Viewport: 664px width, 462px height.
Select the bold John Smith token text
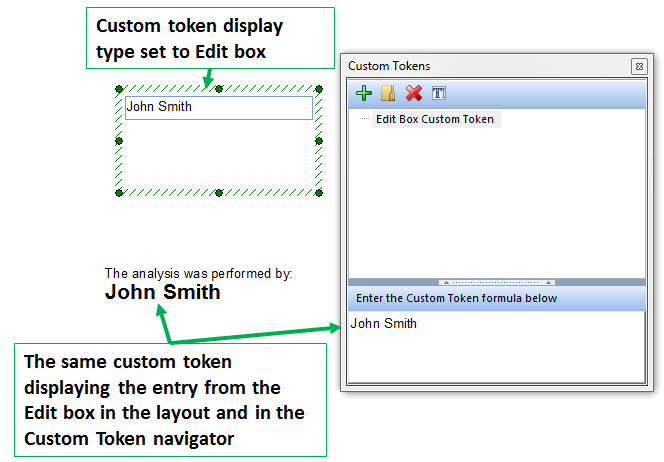tap(163, 292)
